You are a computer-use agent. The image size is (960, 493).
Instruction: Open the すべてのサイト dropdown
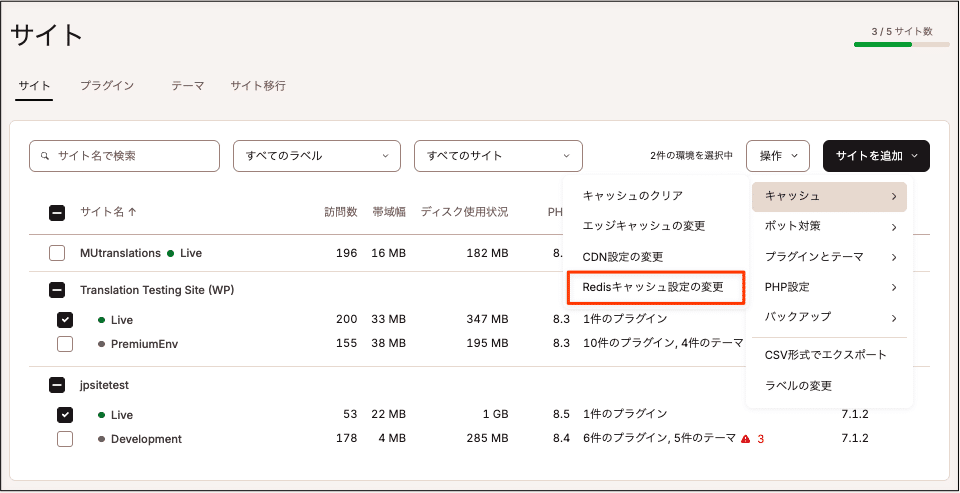[498, 156]
